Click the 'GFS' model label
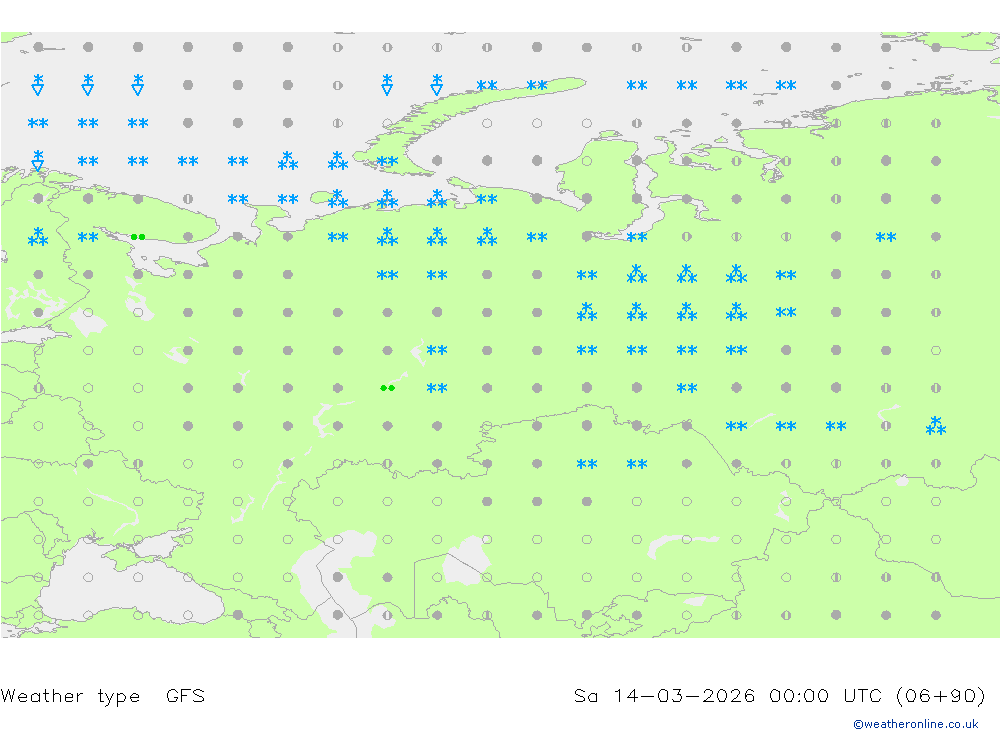This screenshot has width=1000, height=733. (x=186, y=695)
